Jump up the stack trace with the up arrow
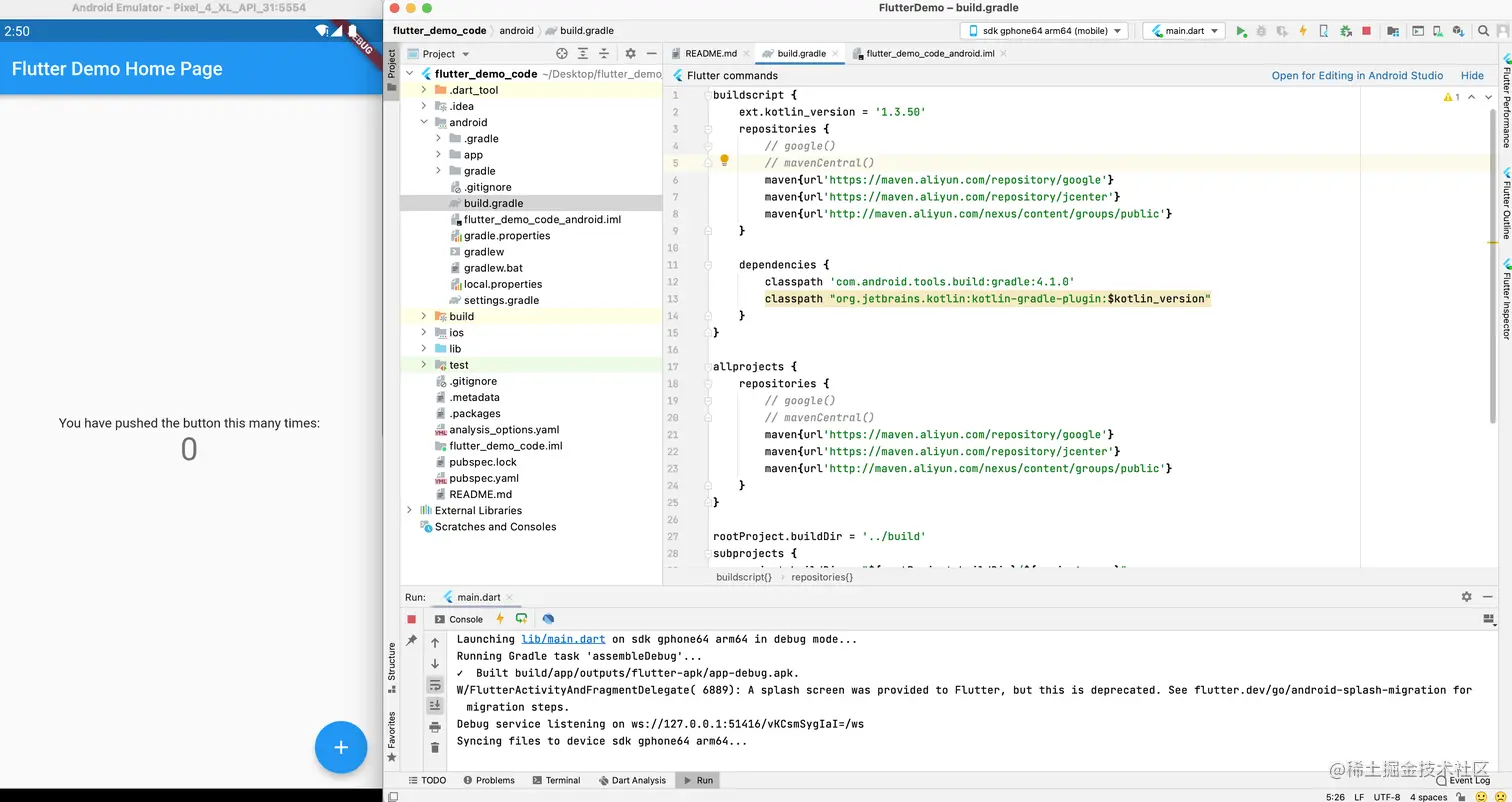 (435, 643)
